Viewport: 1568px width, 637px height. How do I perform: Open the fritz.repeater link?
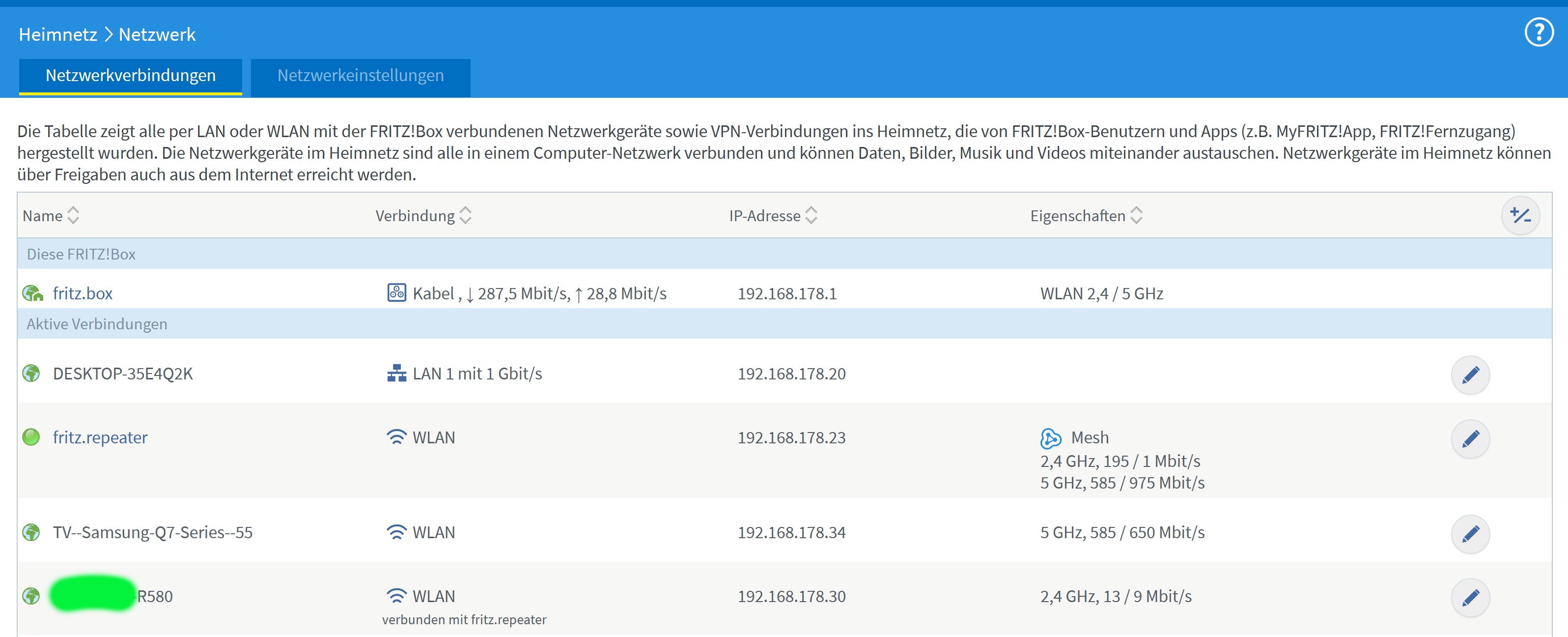100,437
